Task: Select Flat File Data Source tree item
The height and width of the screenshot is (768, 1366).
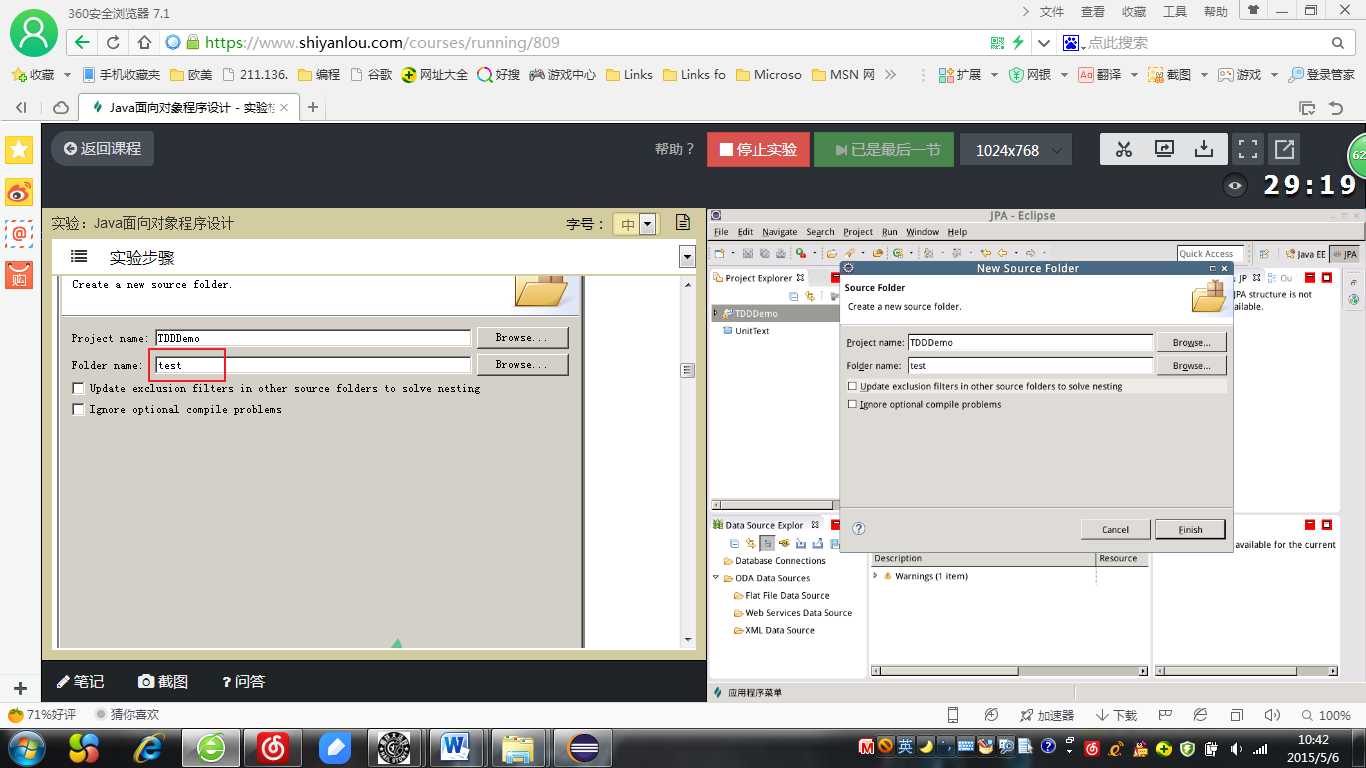Action: pos(781,595)
